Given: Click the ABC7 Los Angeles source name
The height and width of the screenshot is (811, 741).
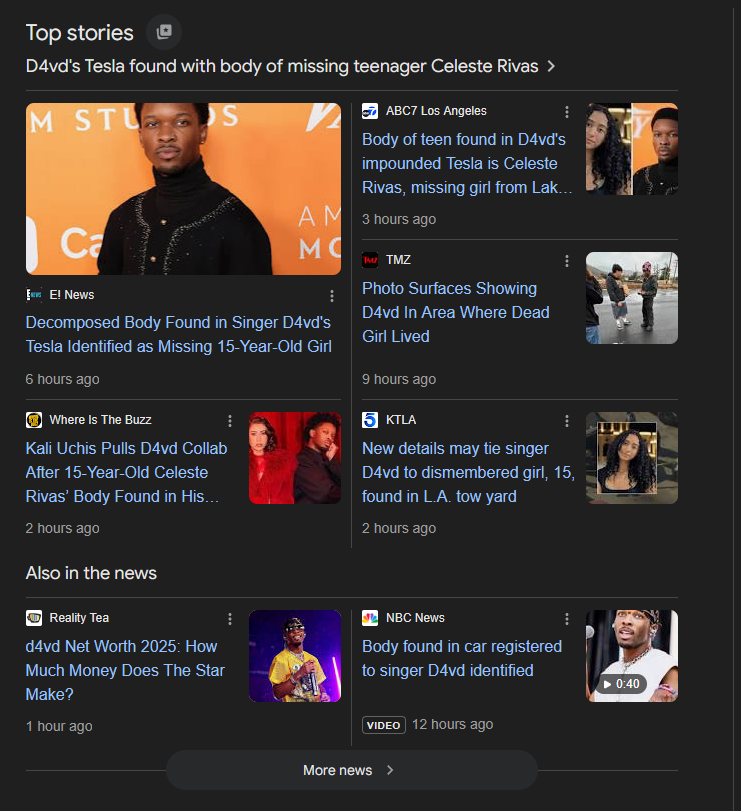Looking at the screenshot, I should [x=436, y=111].
